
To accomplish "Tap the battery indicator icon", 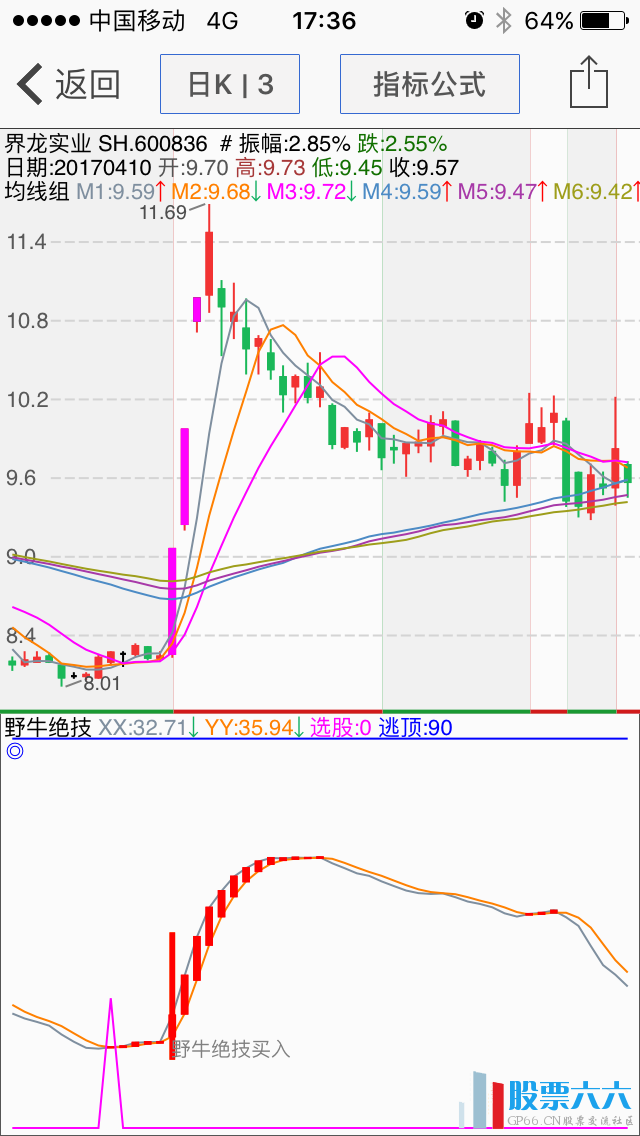I will point(606,21).
